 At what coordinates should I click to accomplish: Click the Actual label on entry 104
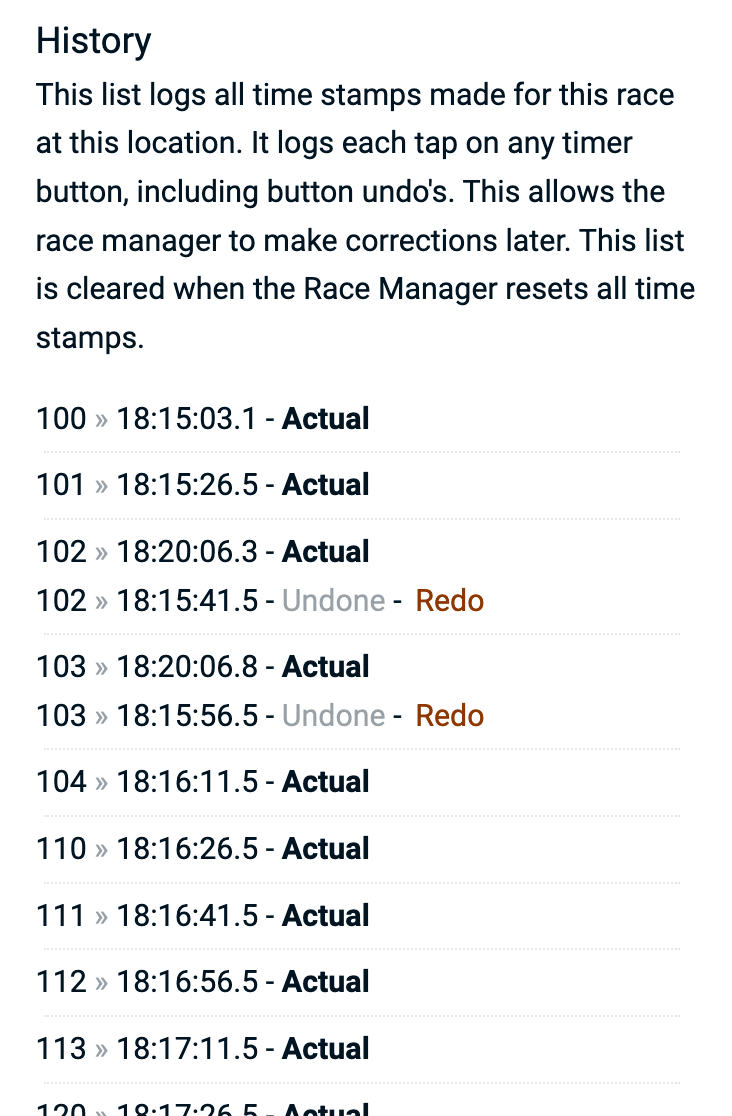326,782
